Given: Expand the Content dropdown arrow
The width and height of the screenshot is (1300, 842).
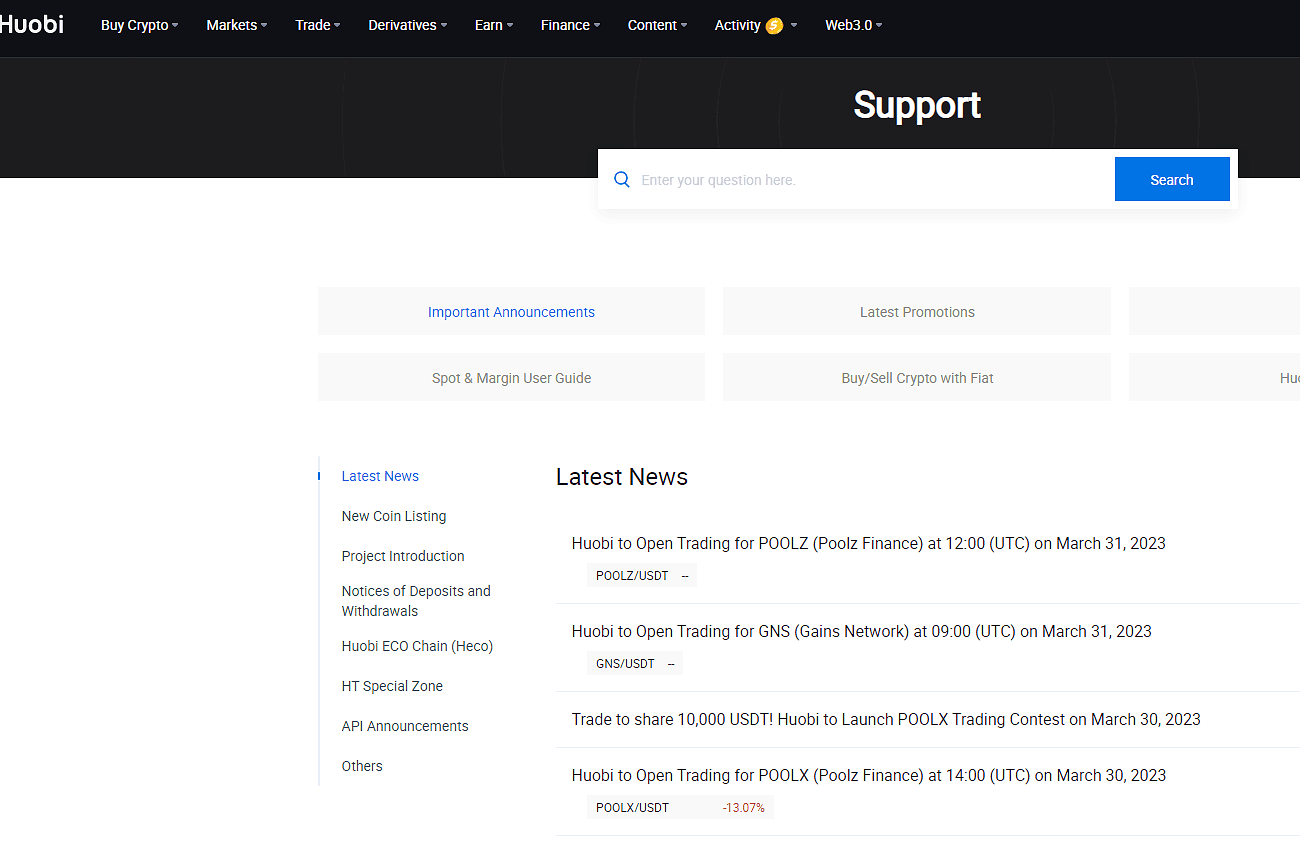Looking at the screenshot, I should pyautogui.click(x=684, y=26).
